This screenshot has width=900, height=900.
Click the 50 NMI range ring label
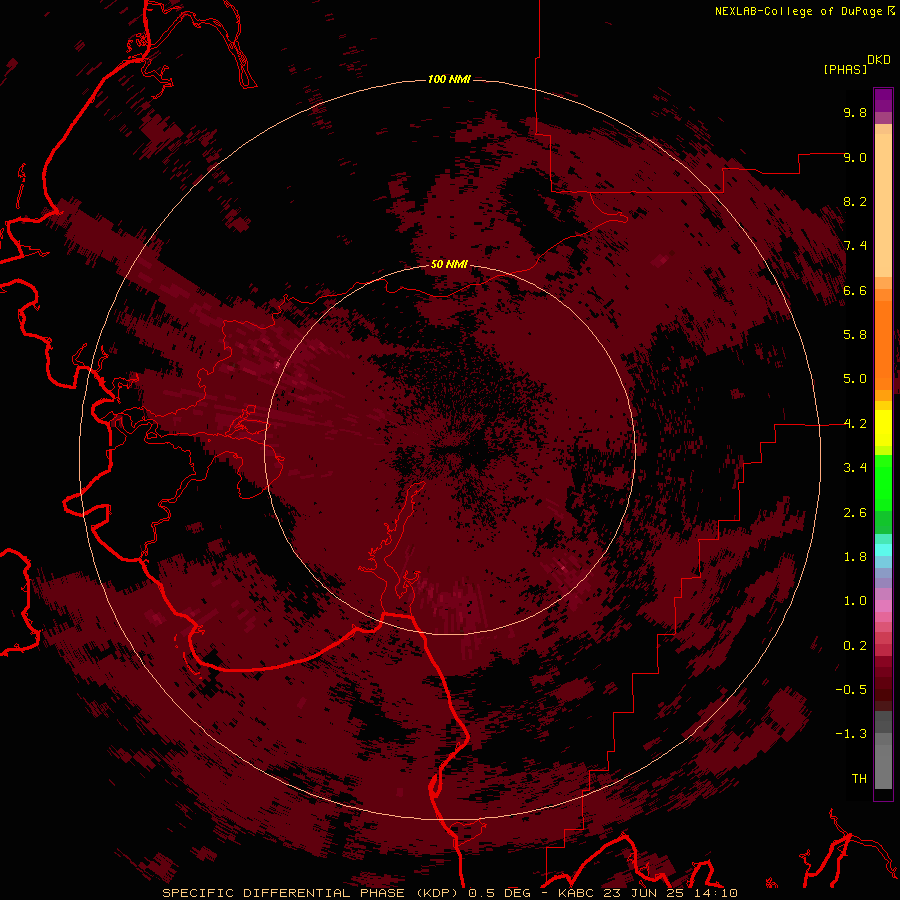(x=449, y=264)
